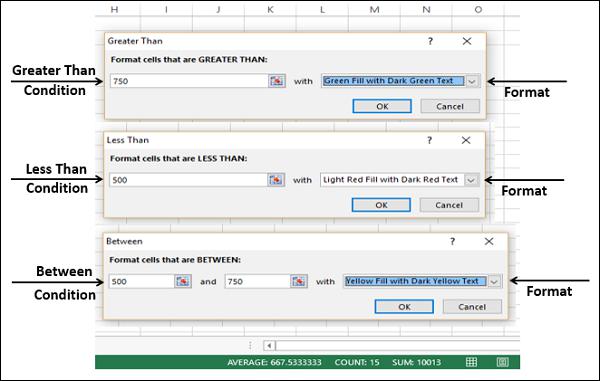600x381 pixels.
Task: Click range selector beside 500 in Between dialog
Action: (x=183, y=282)
